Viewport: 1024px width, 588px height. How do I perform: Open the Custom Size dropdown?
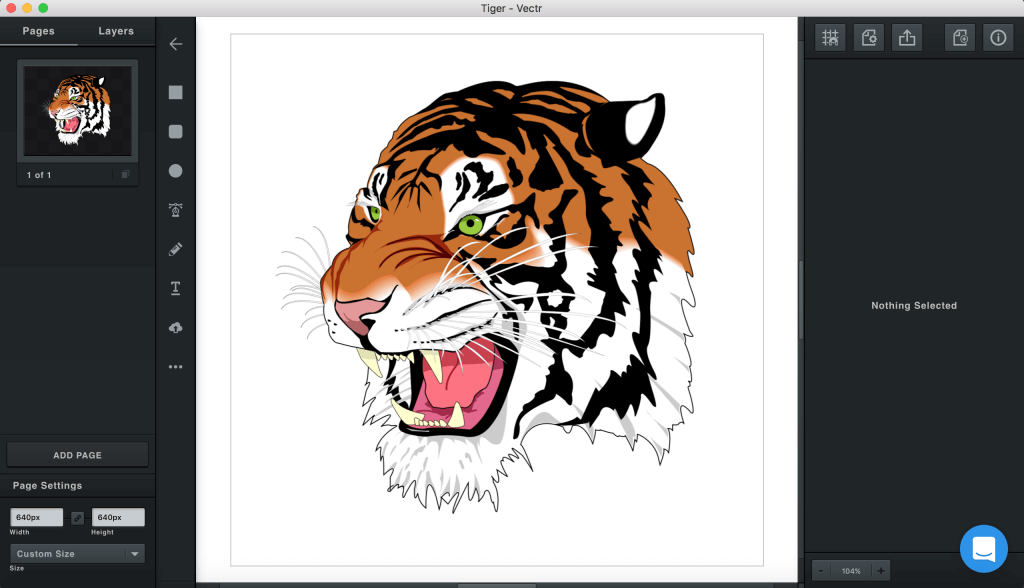(x=77, y=553)
